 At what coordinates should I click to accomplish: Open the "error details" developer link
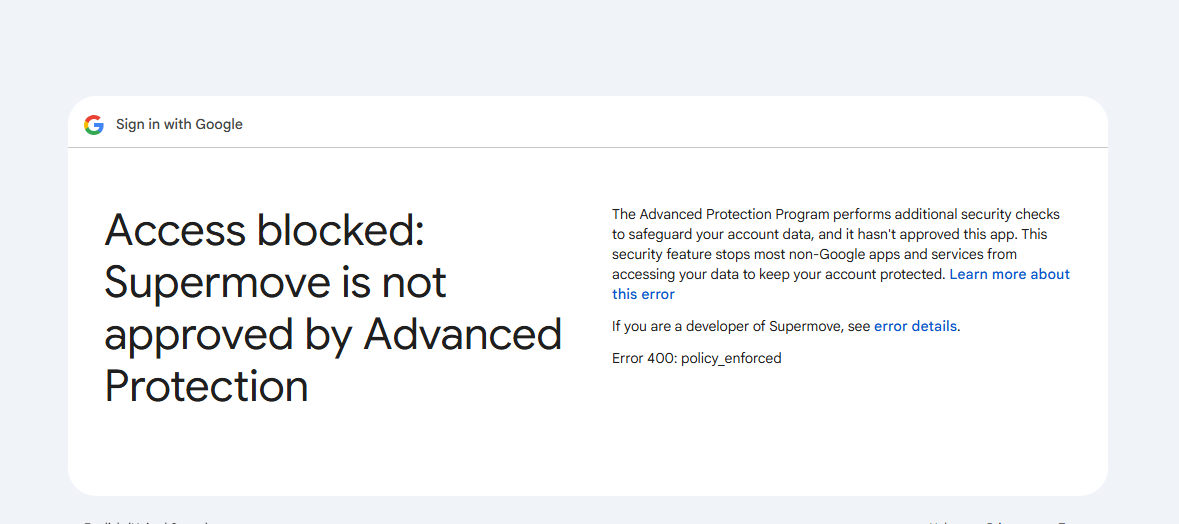tap(915, 326)
